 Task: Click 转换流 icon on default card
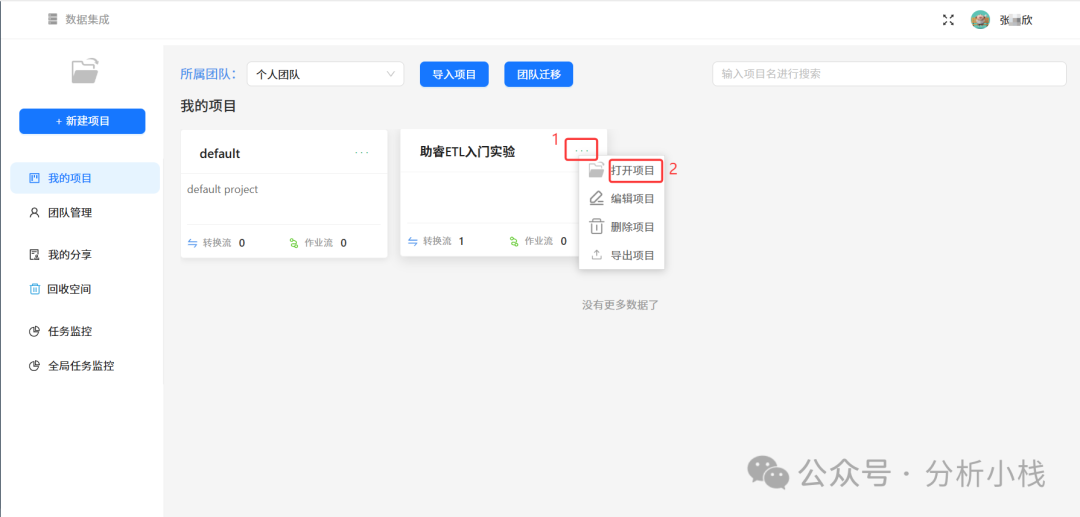192,243
